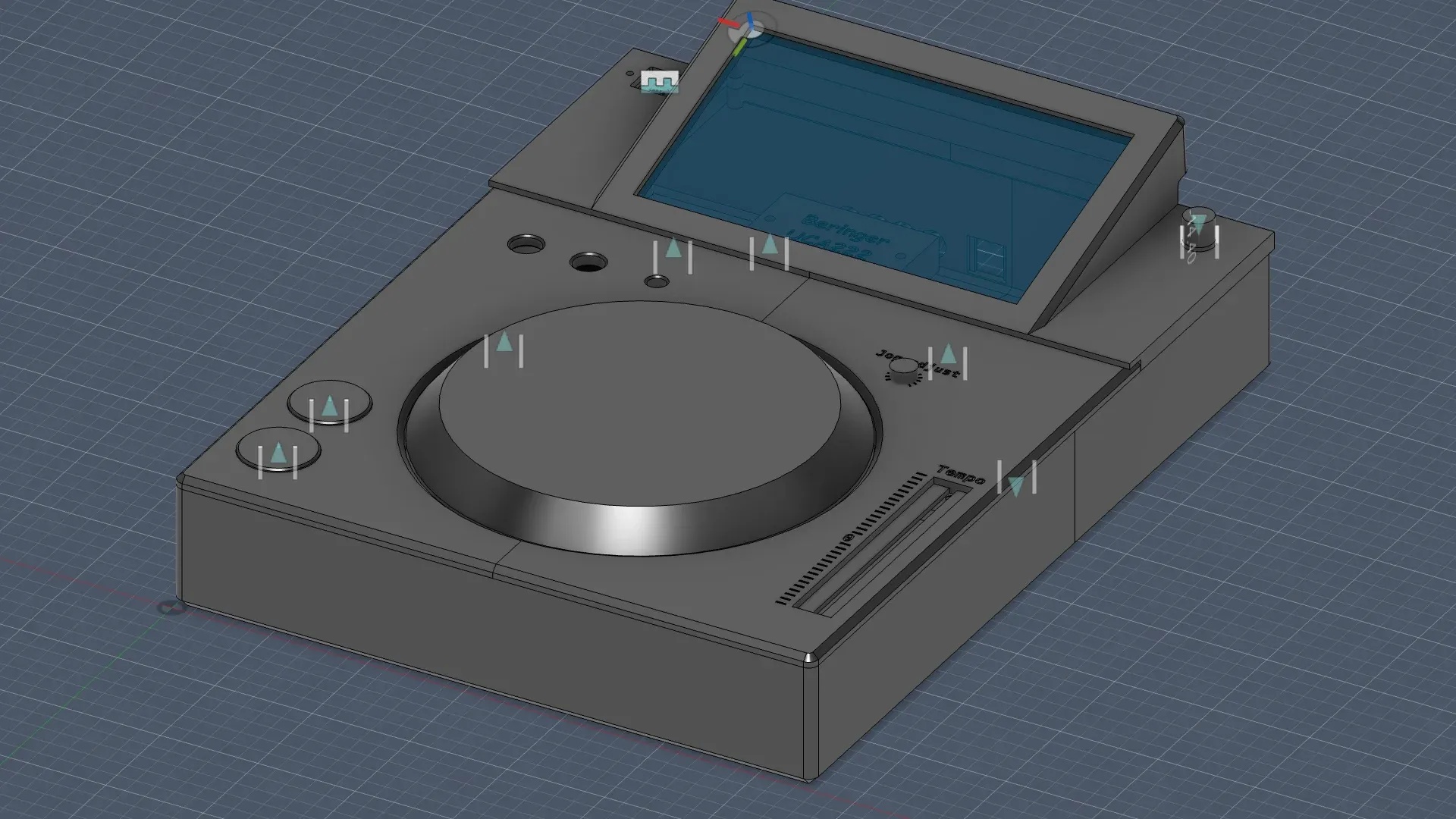The image size is (1456, 819).
Task: Select the joint marker beside the small hole
Action: click(673, 256)
